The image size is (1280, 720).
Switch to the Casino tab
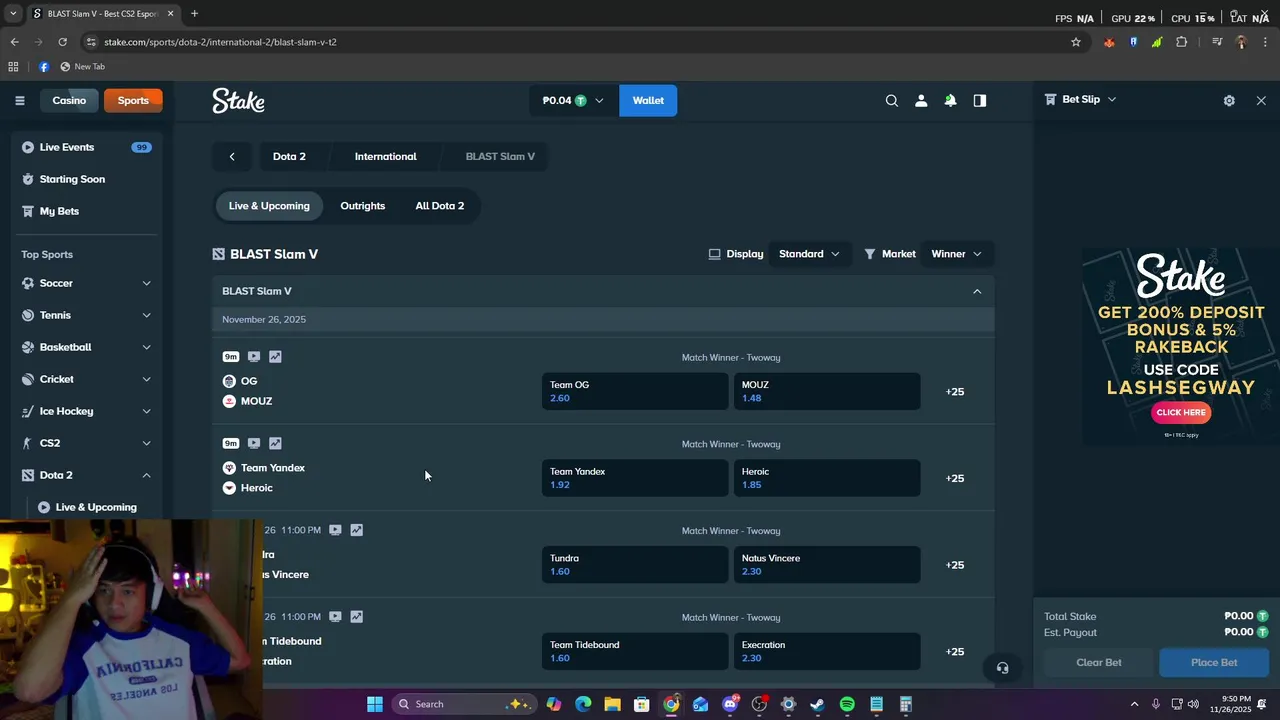pos(69,100)
